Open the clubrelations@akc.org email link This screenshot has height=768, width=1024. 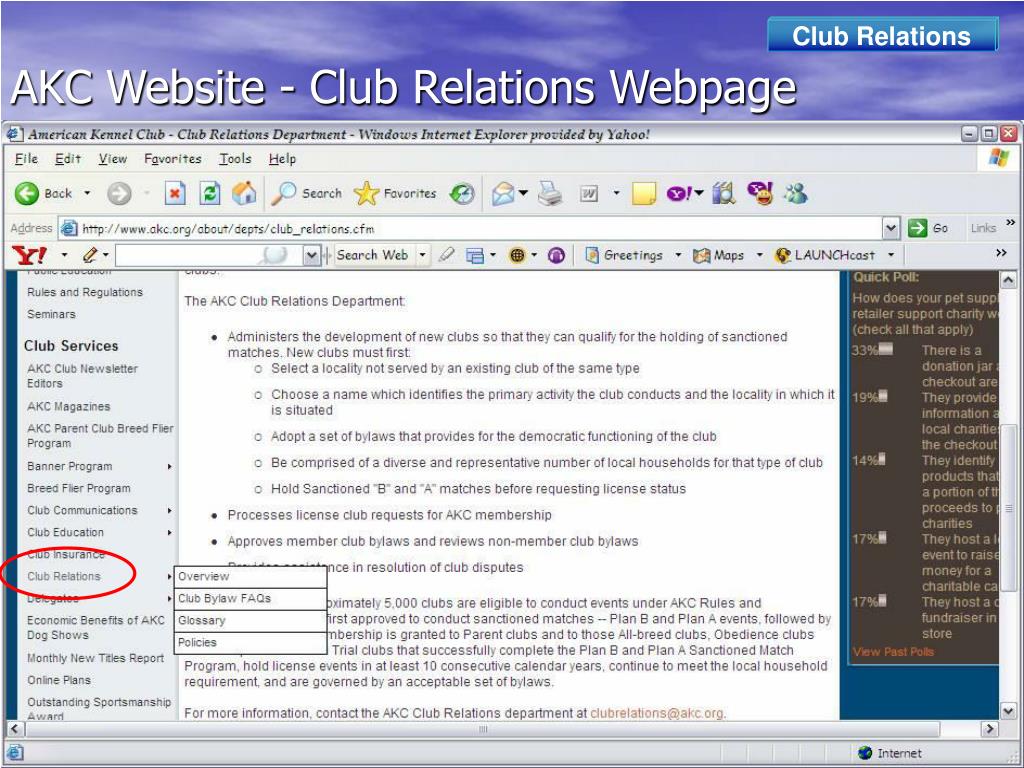point(656,713)
